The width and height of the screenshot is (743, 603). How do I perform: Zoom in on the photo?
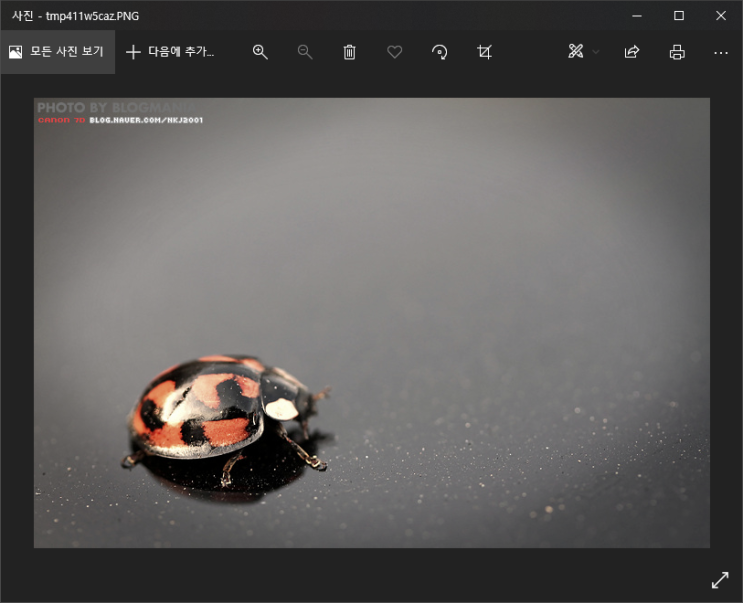pos(260,52)
